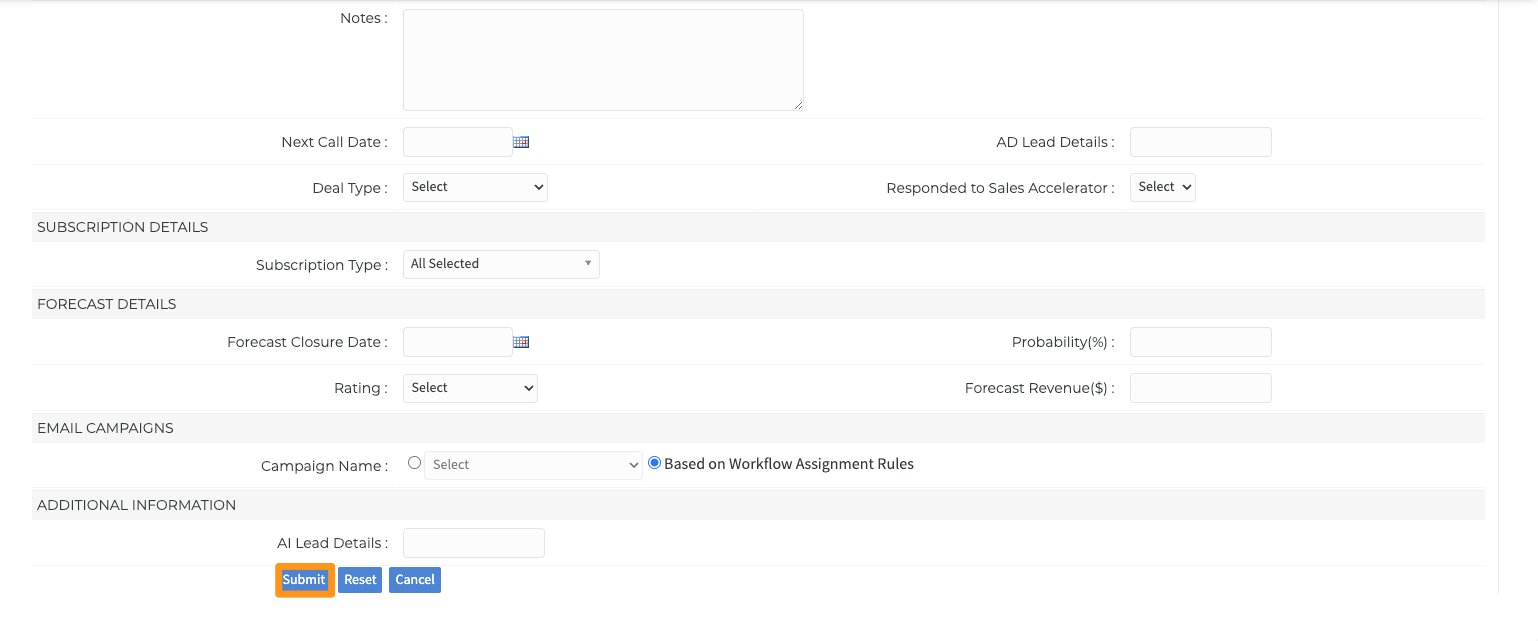This screenshot has height=641, width=1538.
Task: Hit the Cancel button
Action: [x=415, y=580]
